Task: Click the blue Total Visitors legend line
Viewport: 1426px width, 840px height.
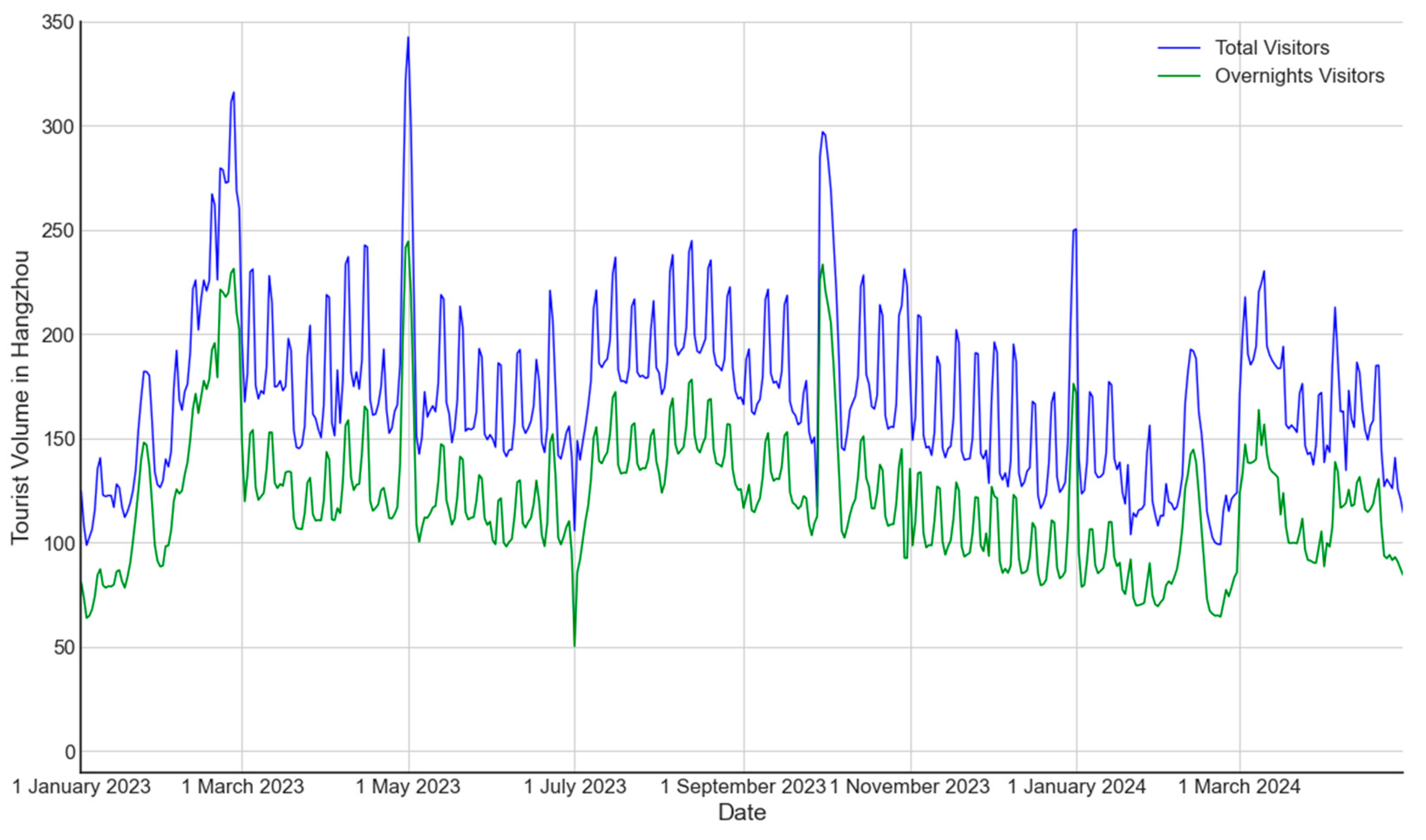Action: [1179, 48]
